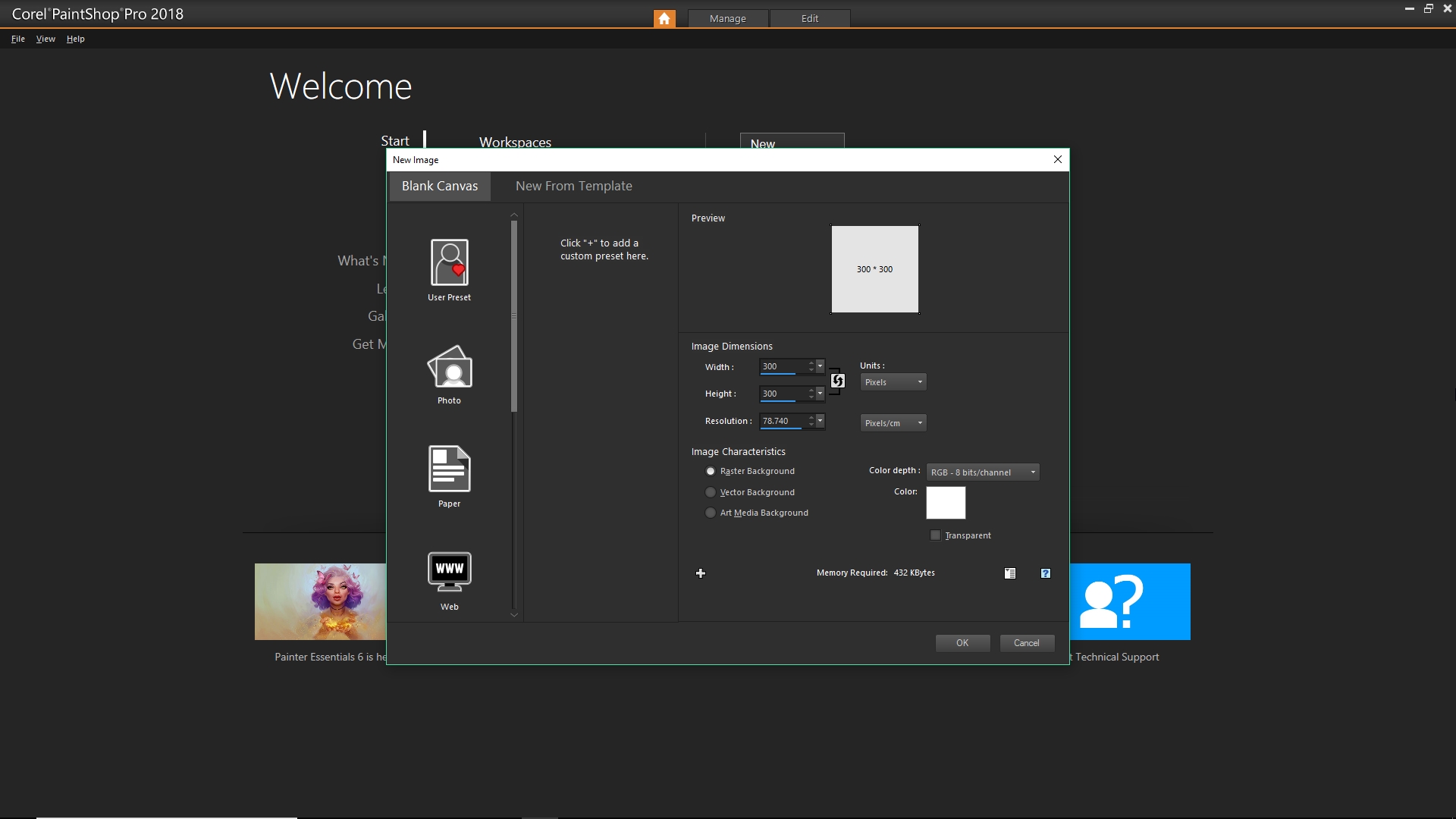Click the 'Click + to add a custom preset' text
Image resolution: width=1456 pixels, height=819 pixels.
pos(604,249)
